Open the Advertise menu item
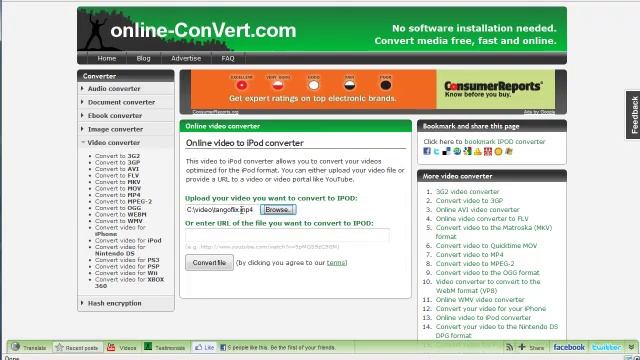This screenshot has height=360, width=640. pos(186,58)
